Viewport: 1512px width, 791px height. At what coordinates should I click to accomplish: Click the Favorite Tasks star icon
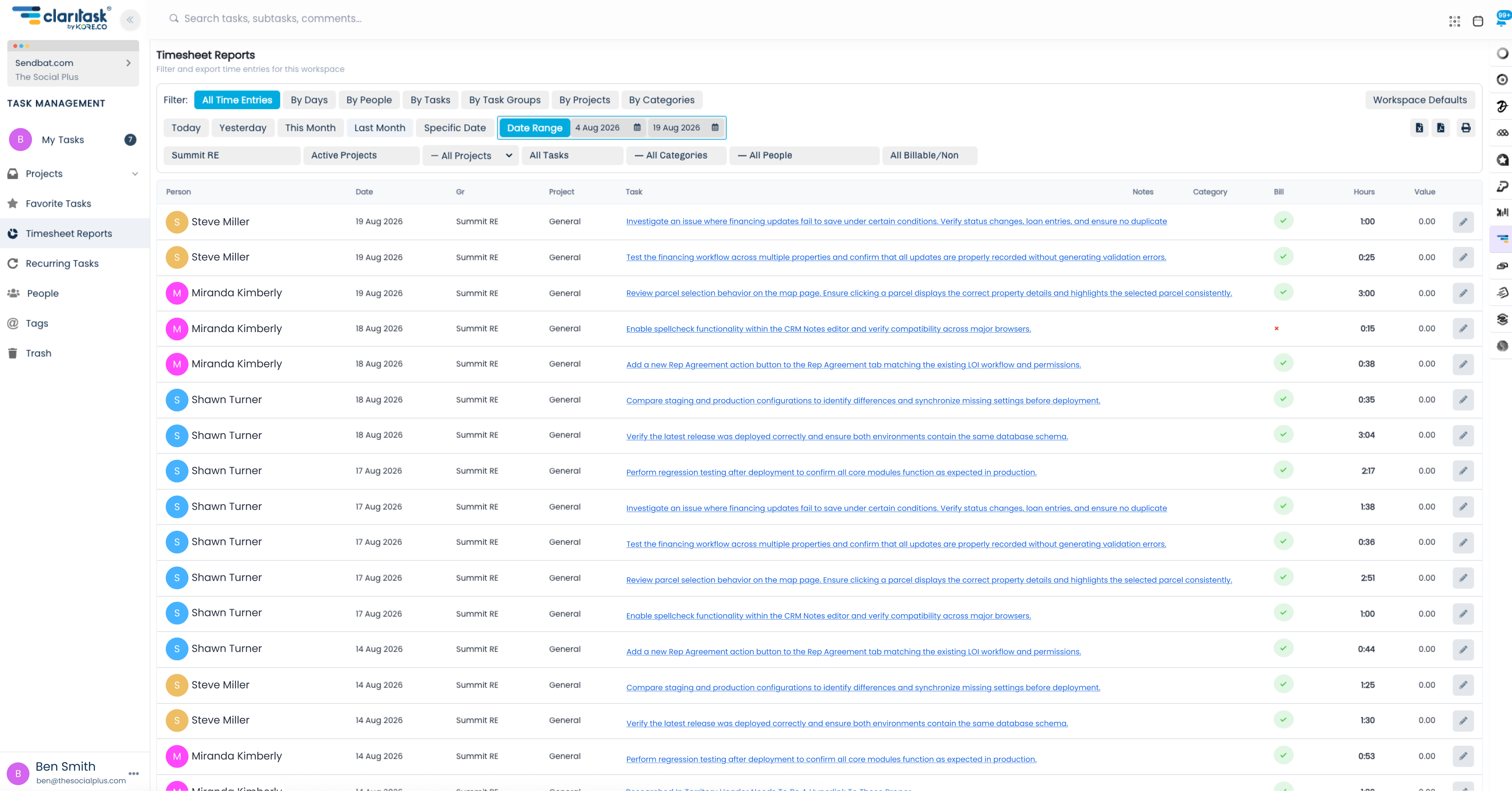(x=12, y=204)
